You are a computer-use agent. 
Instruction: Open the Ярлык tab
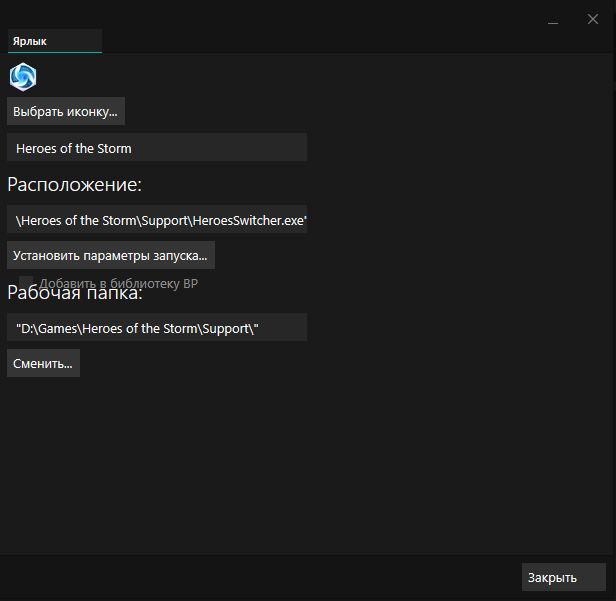pos(55,41)
